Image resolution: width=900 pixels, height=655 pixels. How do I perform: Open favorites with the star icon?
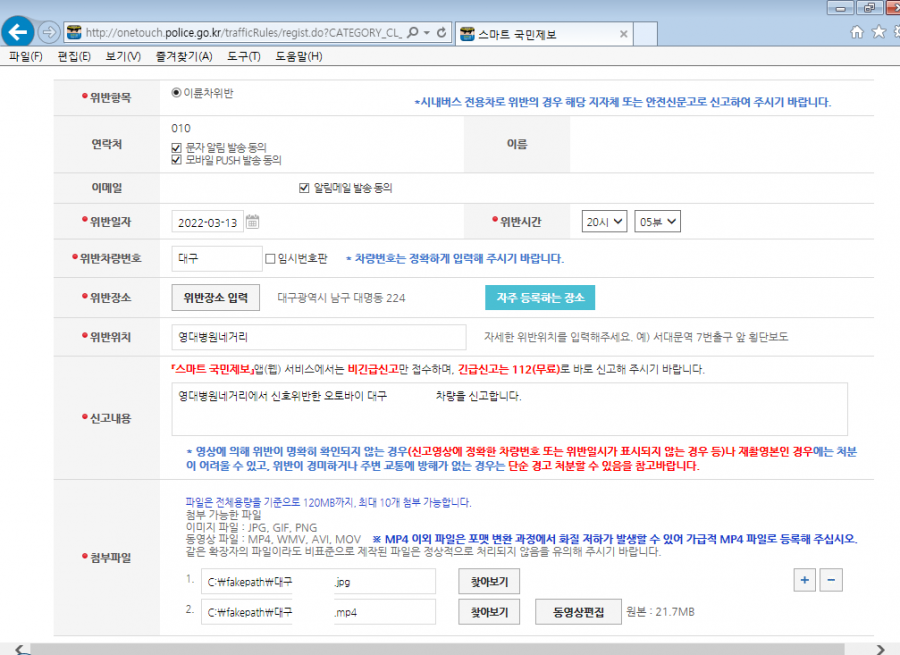coord(879,32)
